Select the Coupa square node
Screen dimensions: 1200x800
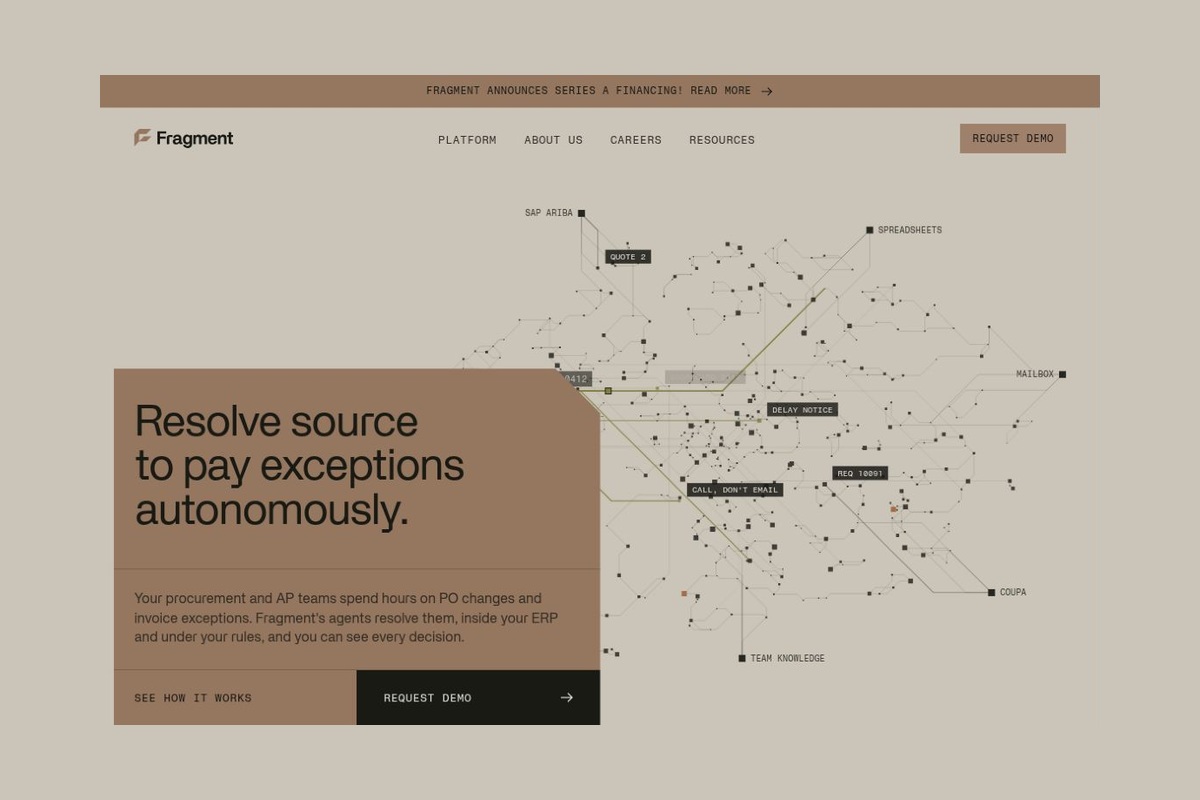coord(991,592)
